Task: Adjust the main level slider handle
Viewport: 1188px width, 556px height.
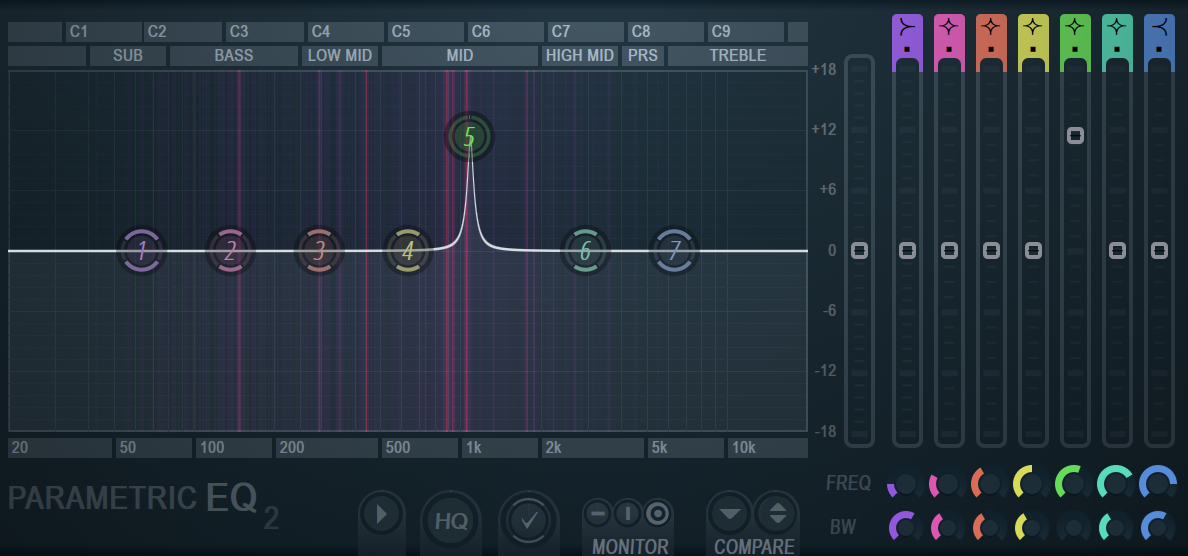Action: (859, 250)
